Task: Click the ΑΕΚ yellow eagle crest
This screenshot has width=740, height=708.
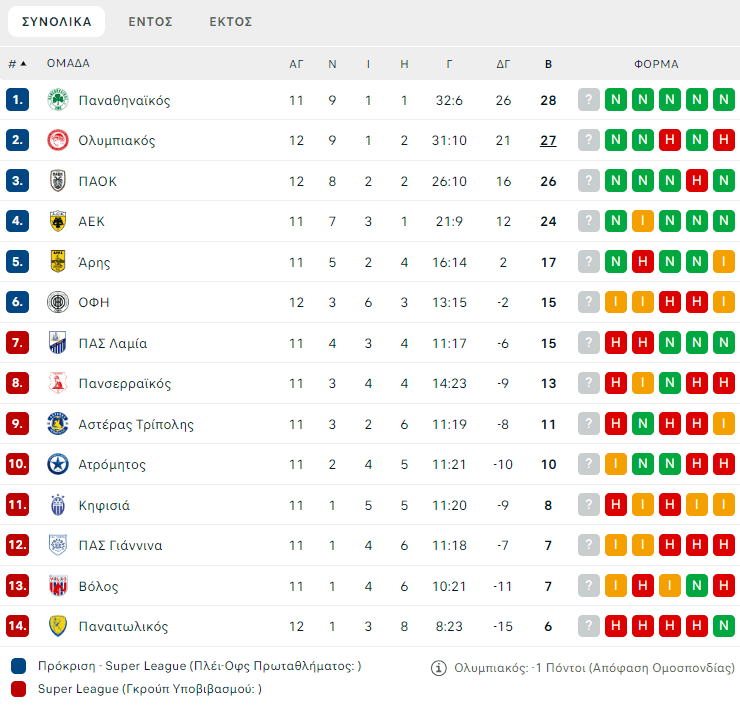Action: click(x=57, y=222)
